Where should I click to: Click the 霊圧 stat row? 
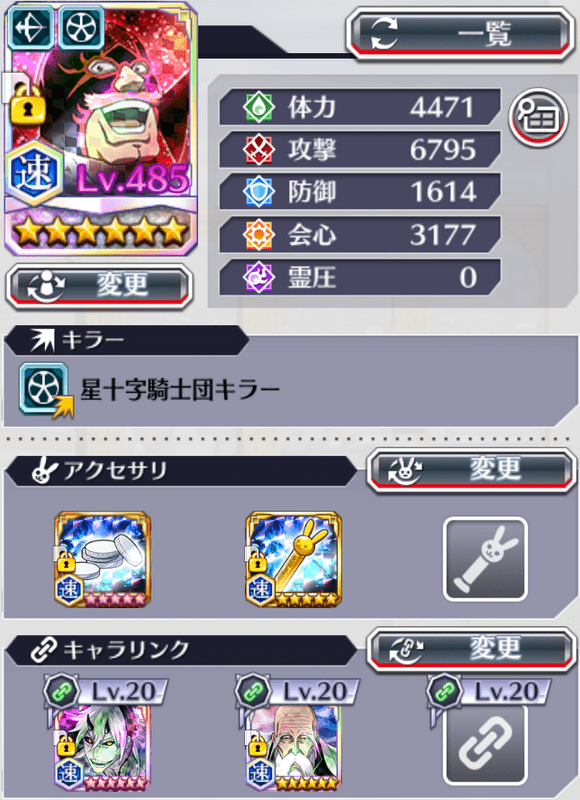click(x=360, y=278)
